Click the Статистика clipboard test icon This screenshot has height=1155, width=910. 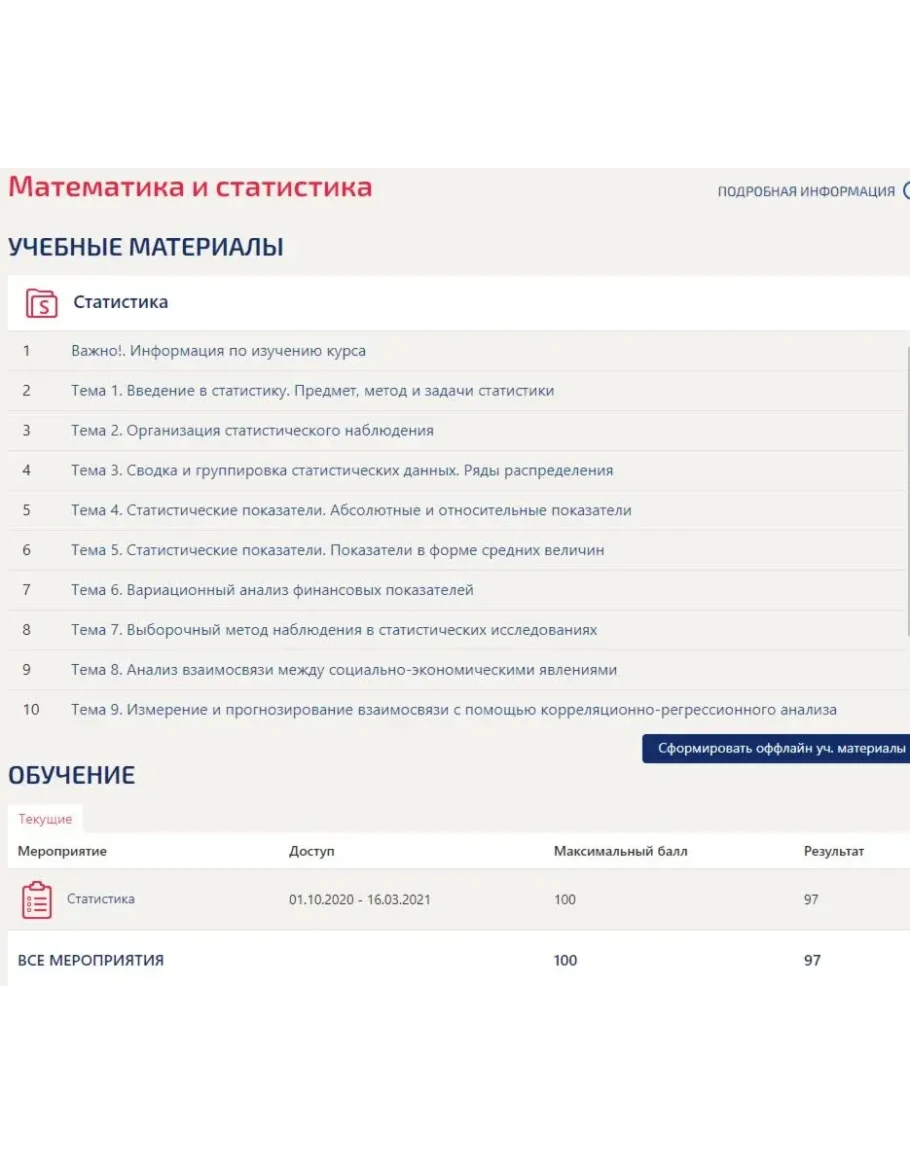[37, 900]
